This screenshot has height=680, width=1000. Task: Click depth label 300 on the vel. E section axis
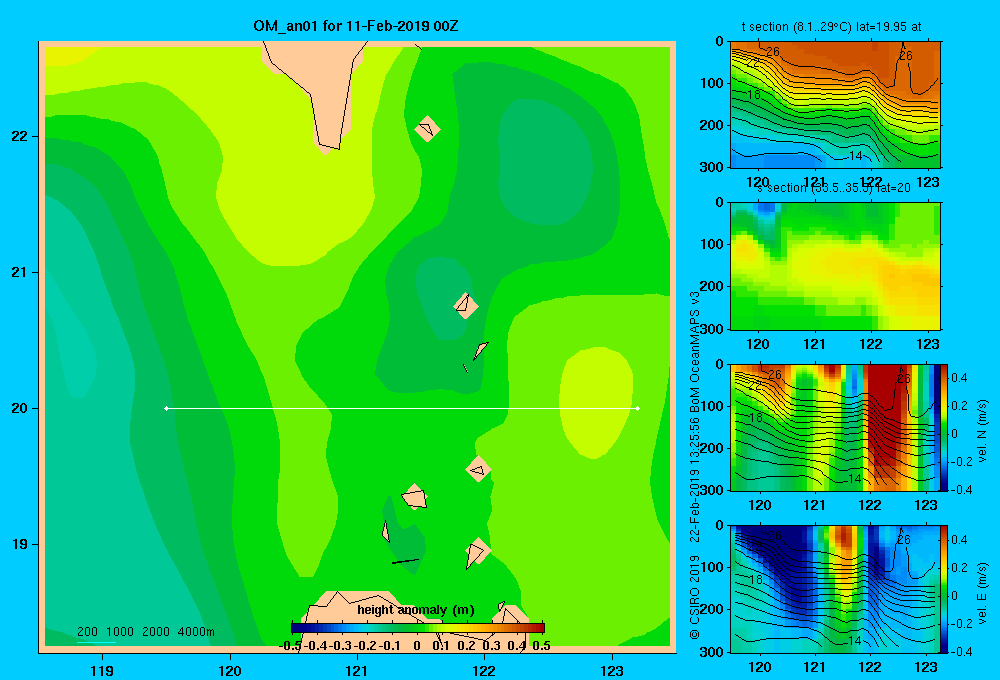713,652
